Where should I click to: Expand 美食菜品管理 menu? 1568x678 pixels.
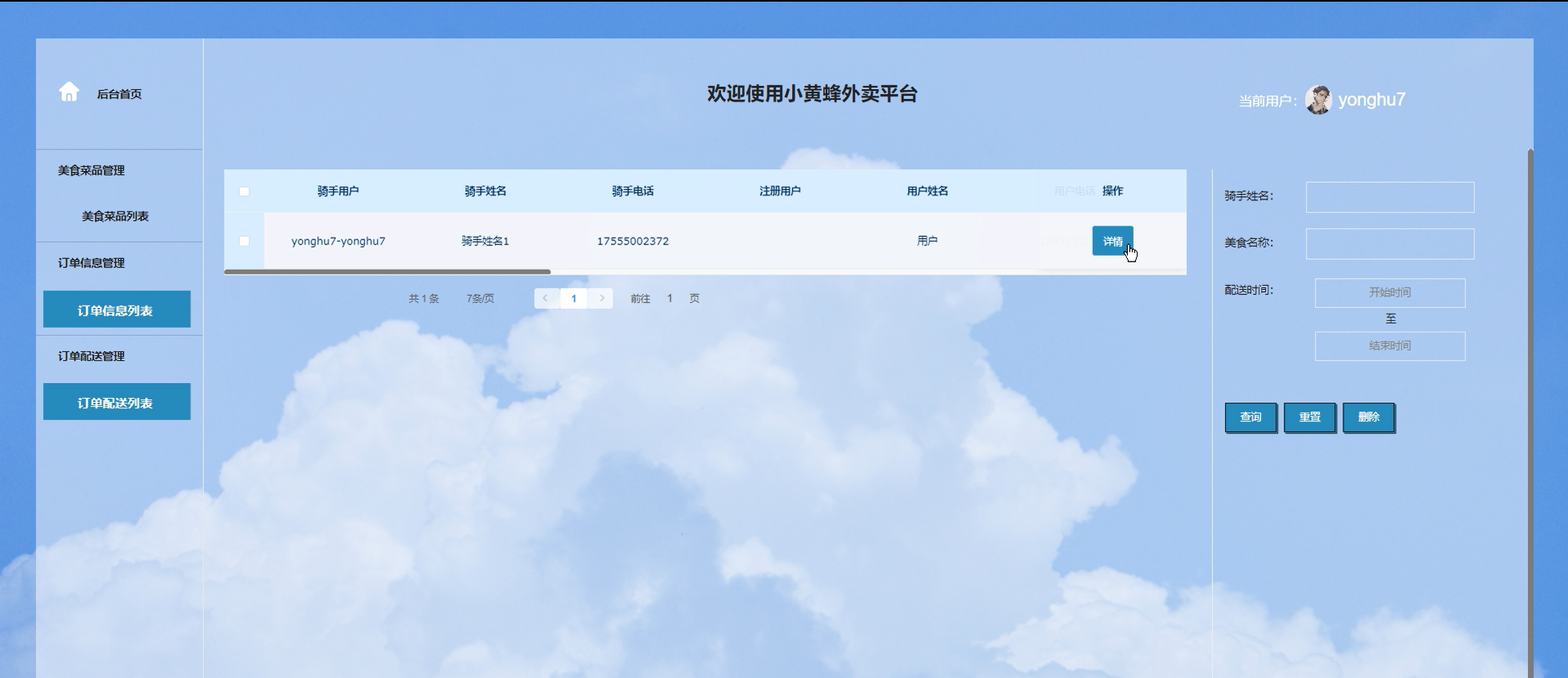(91, 171)
